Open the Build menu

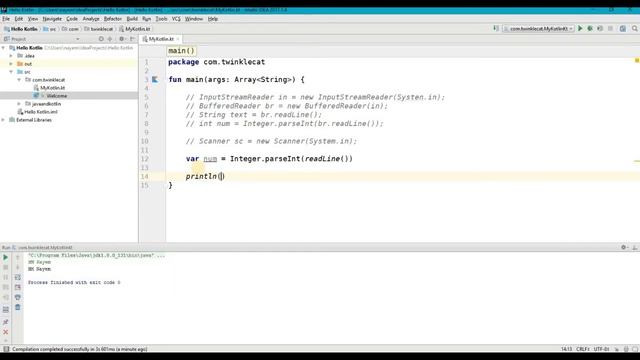point(132,19)
